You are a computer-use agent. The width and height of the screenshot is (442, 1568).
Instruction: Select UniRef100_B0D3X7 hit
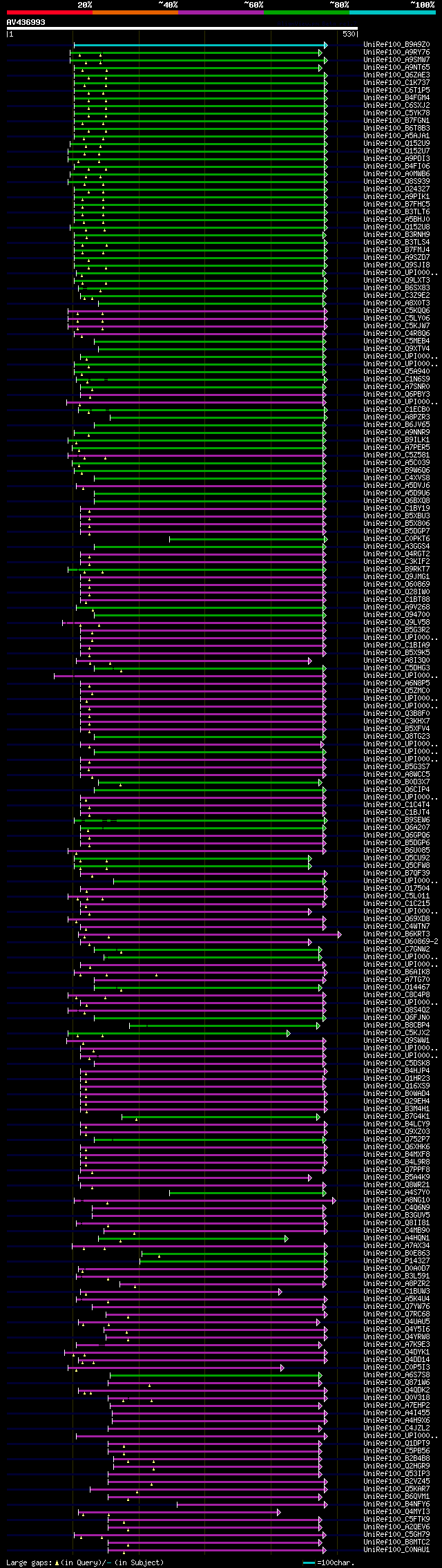396,782
